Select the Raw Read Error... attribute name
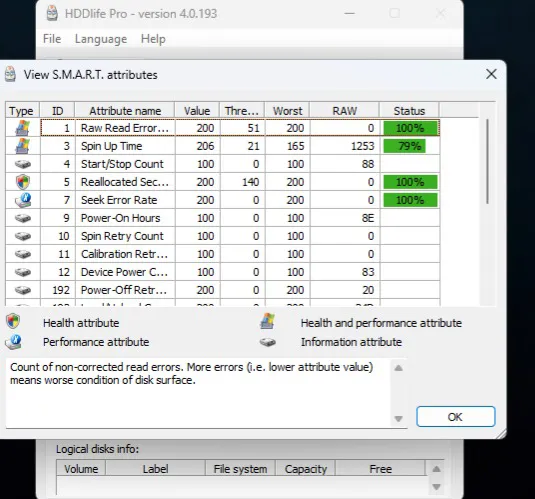535x499 pixels. 125,128
